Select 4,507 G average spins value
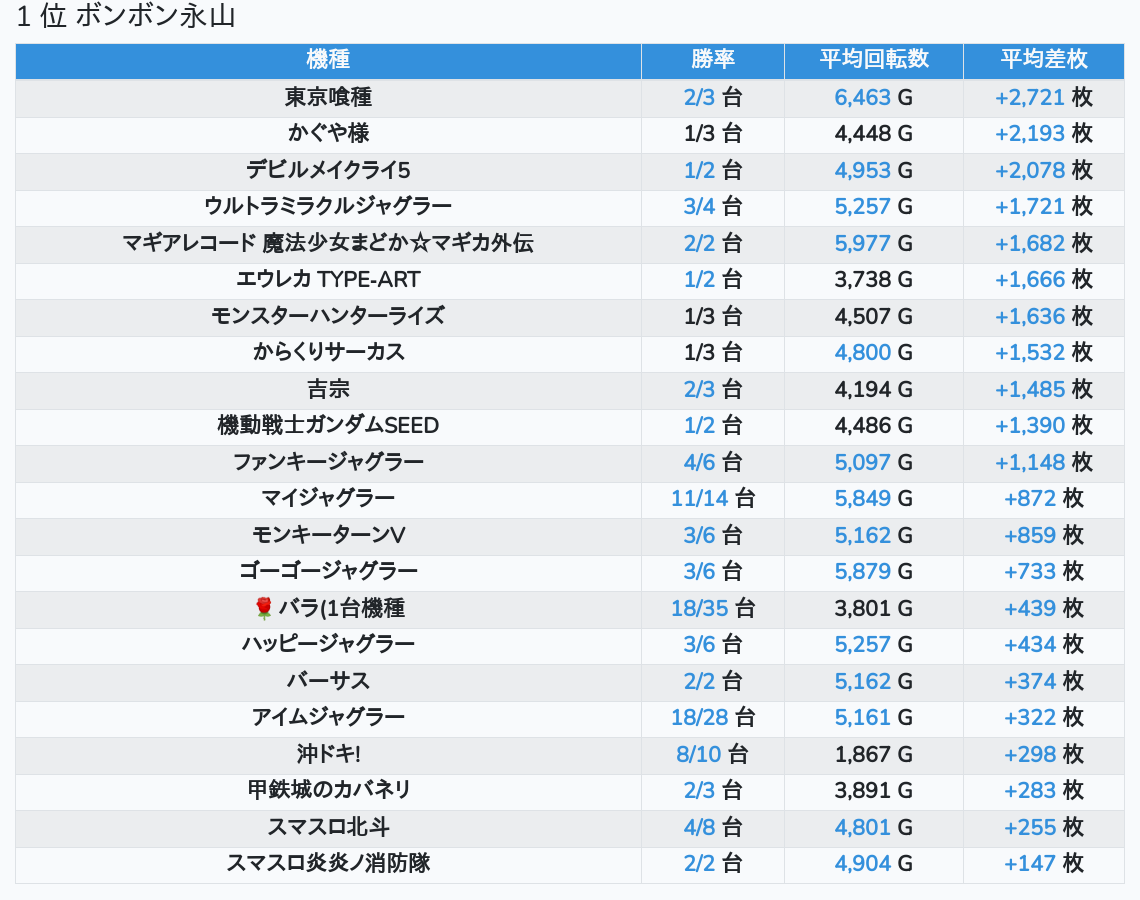The height and width of the screenshot is (900, 1140). [873, 316]
